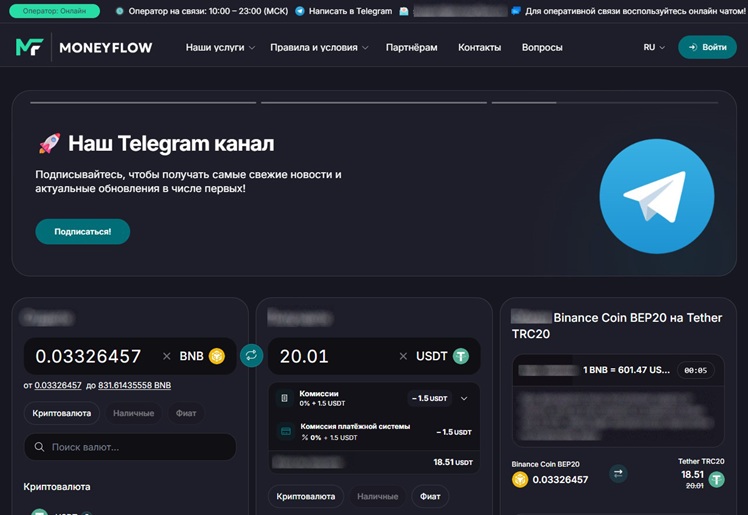748x515 pixels.
Task: Expand the Наши услуги menu
Action: (x=220, y=47)
